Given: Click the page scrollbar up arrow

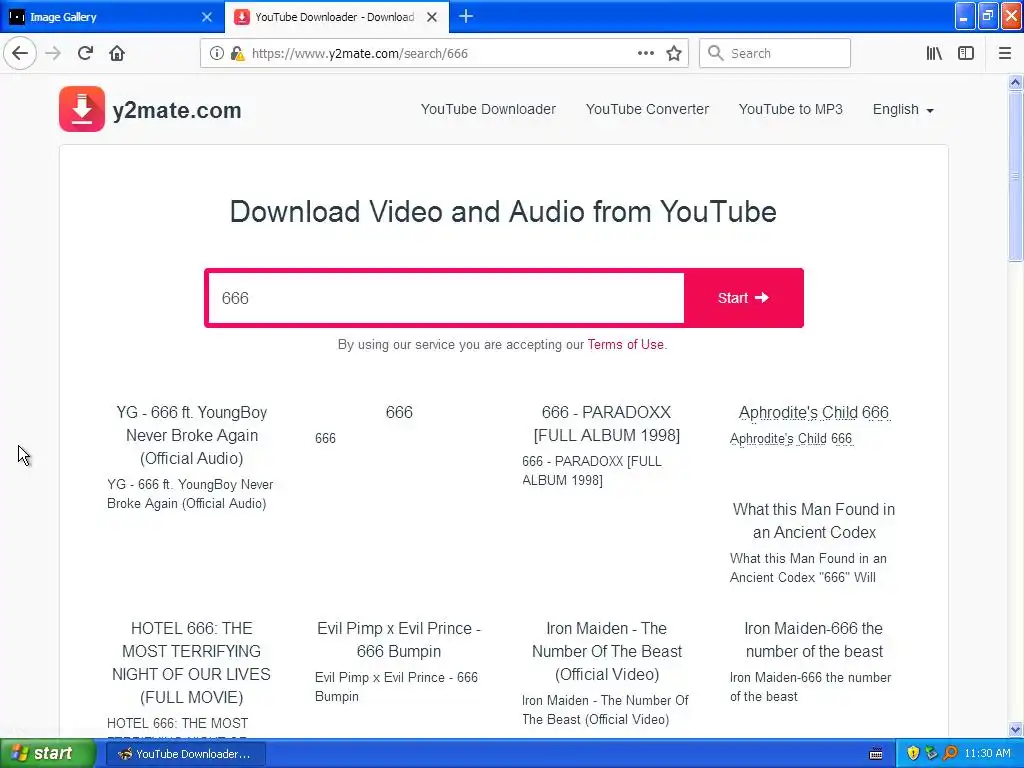Looking at the screenshot, I should (x=1015, y=82).
